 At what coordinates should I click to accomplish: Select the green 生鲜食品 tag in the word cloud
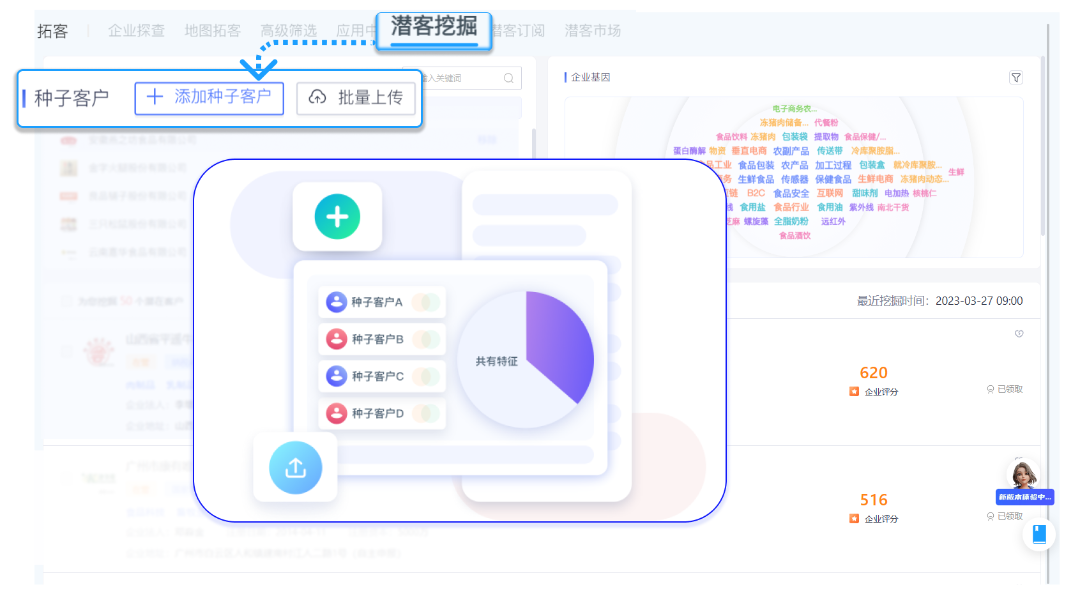click(x=756, y=180)
